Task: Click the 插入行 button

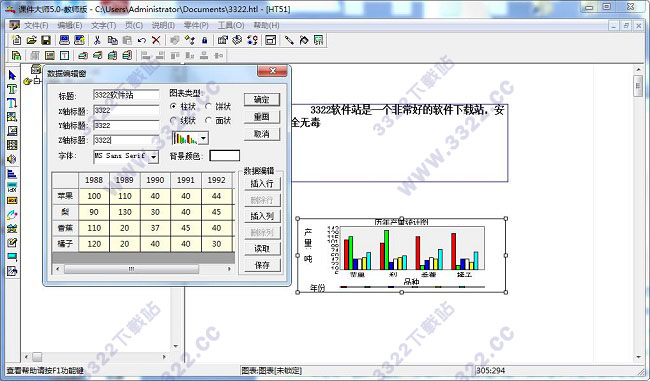Action: click(262, 183)
